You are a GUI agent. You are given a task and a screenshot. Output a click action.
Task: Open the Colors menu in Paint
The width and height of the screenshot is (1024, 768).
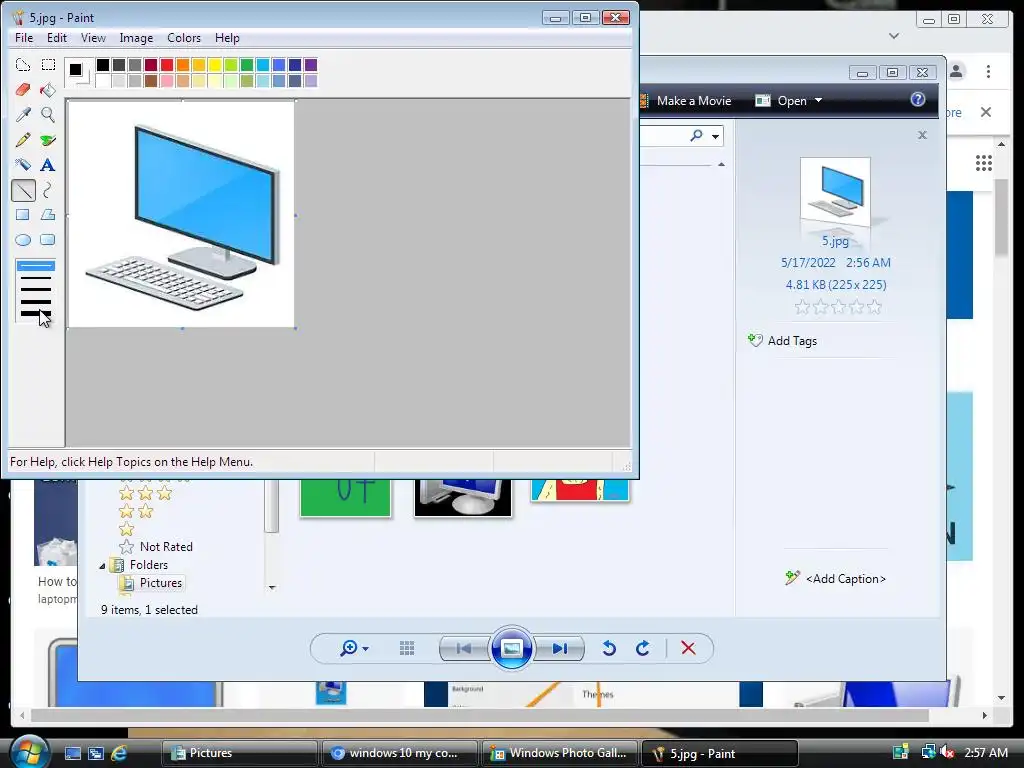coord(184,38)
